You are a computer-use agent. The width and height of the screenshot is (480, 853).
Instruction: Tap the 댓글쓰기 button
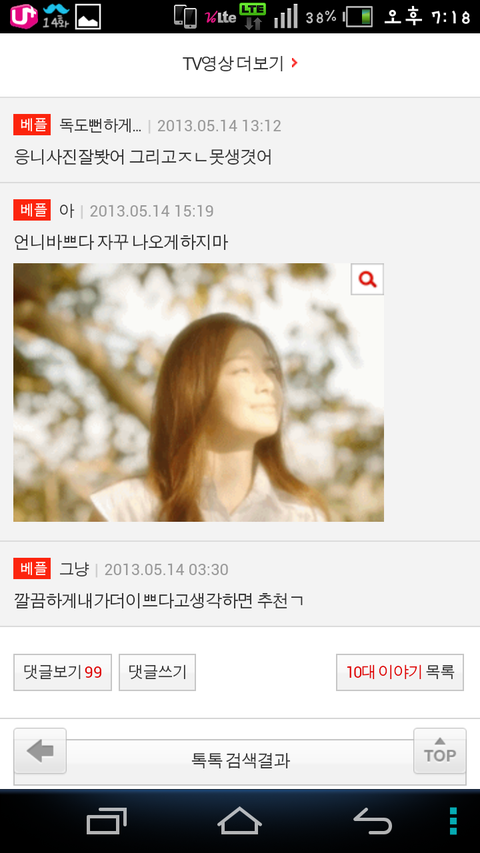click(x=157, y=672)
